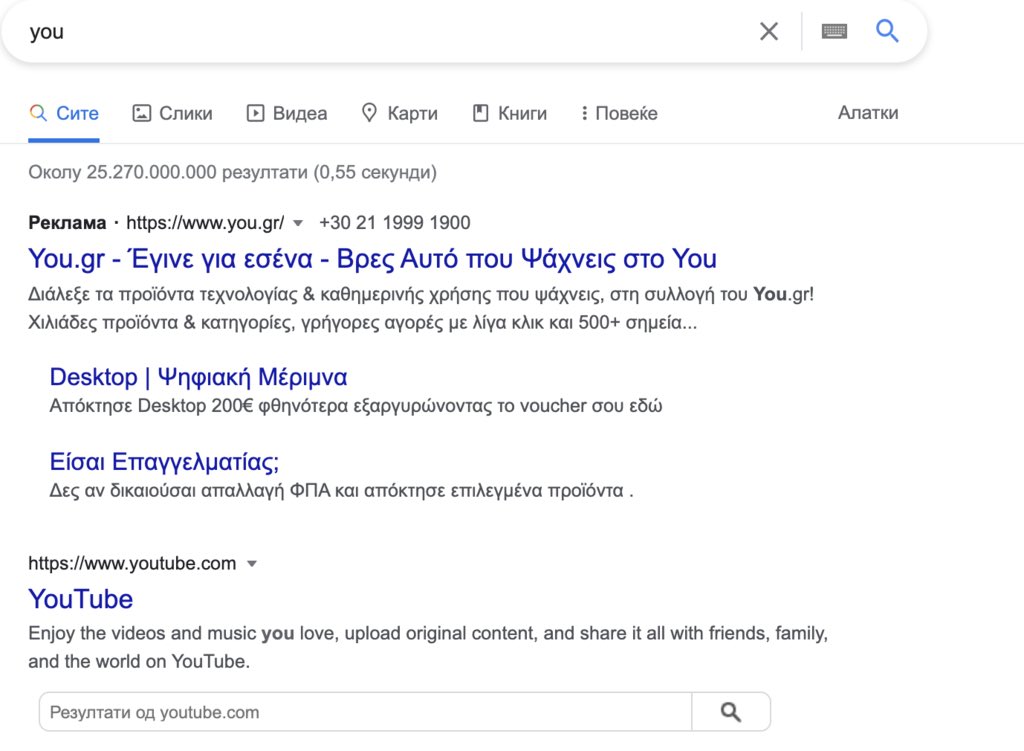This screenshot has height=751, width=1024.
Task: Open the YouTube result title
Action: coord(80,599)
